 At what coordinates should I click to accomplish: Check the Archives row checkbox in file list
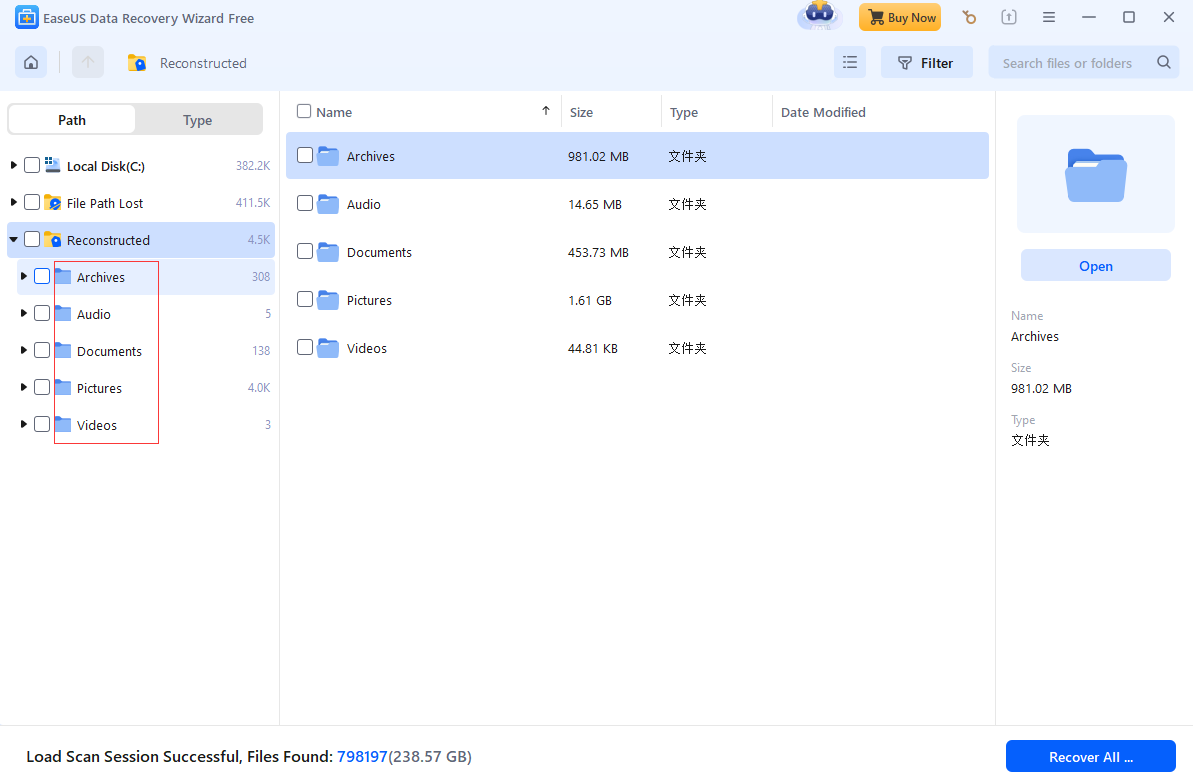pyautogui.click(x=305, y=155)
